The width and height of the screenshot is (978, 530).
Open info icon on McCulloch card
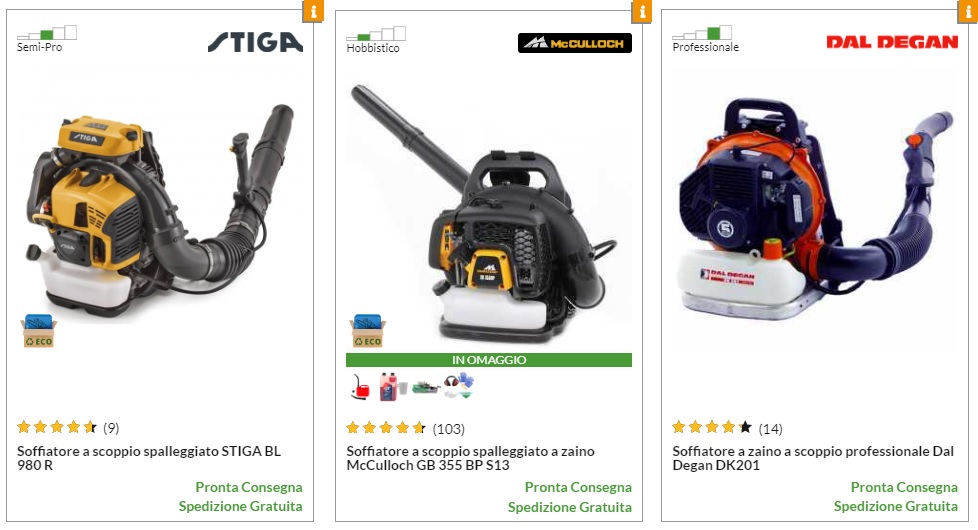(641, 11)
